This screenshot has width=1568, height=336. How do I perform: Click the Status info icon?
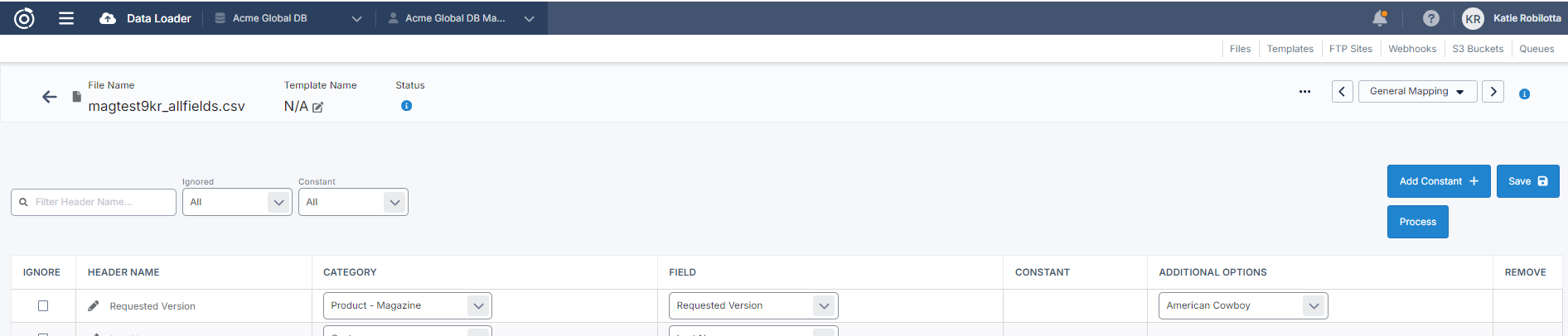[406, 106]
